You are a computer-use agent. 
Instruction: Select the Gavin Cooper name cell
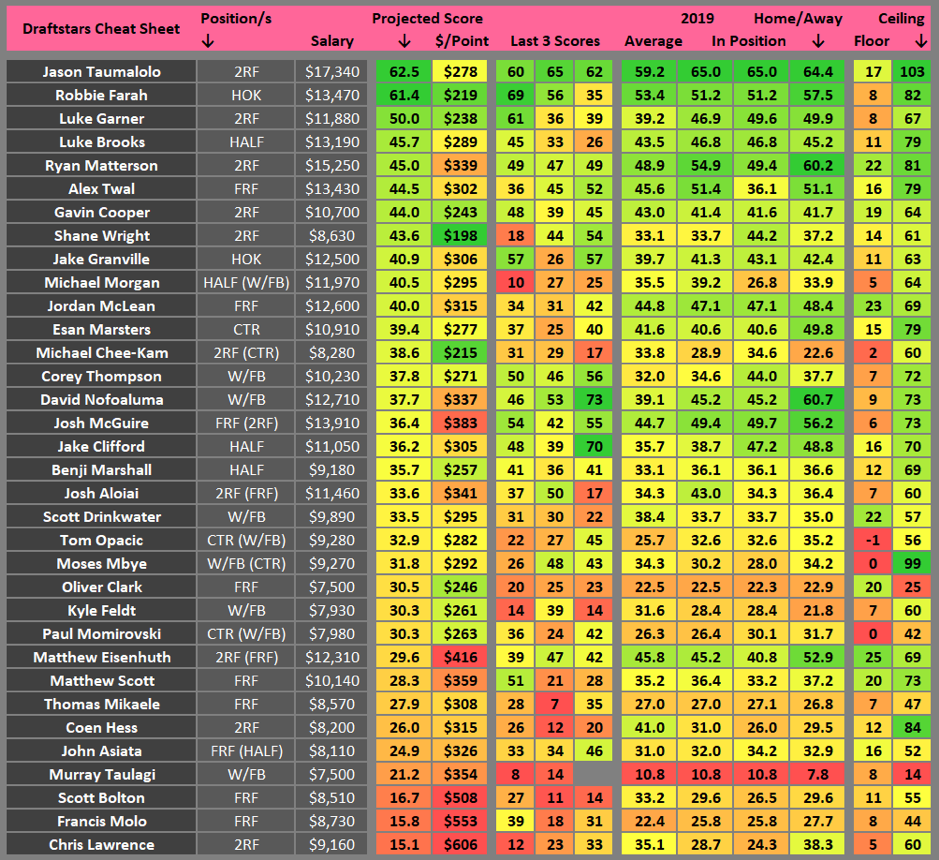coord(101,212)
